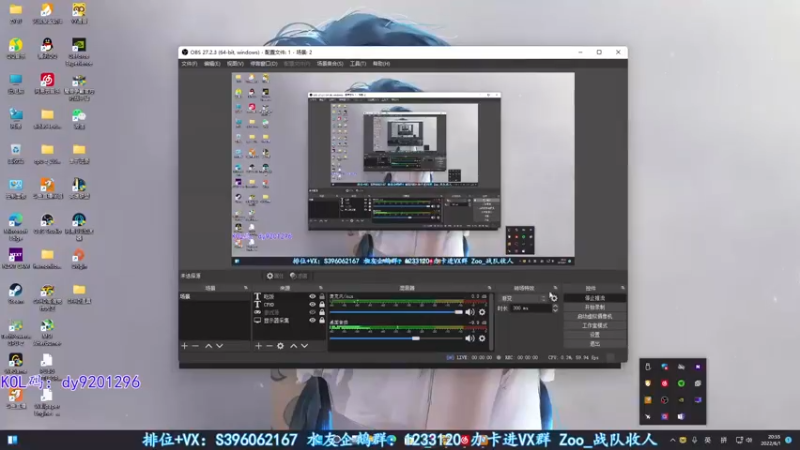
Task: Click the transition properties gear next to 渐变
Action: (x=554, y=298)
